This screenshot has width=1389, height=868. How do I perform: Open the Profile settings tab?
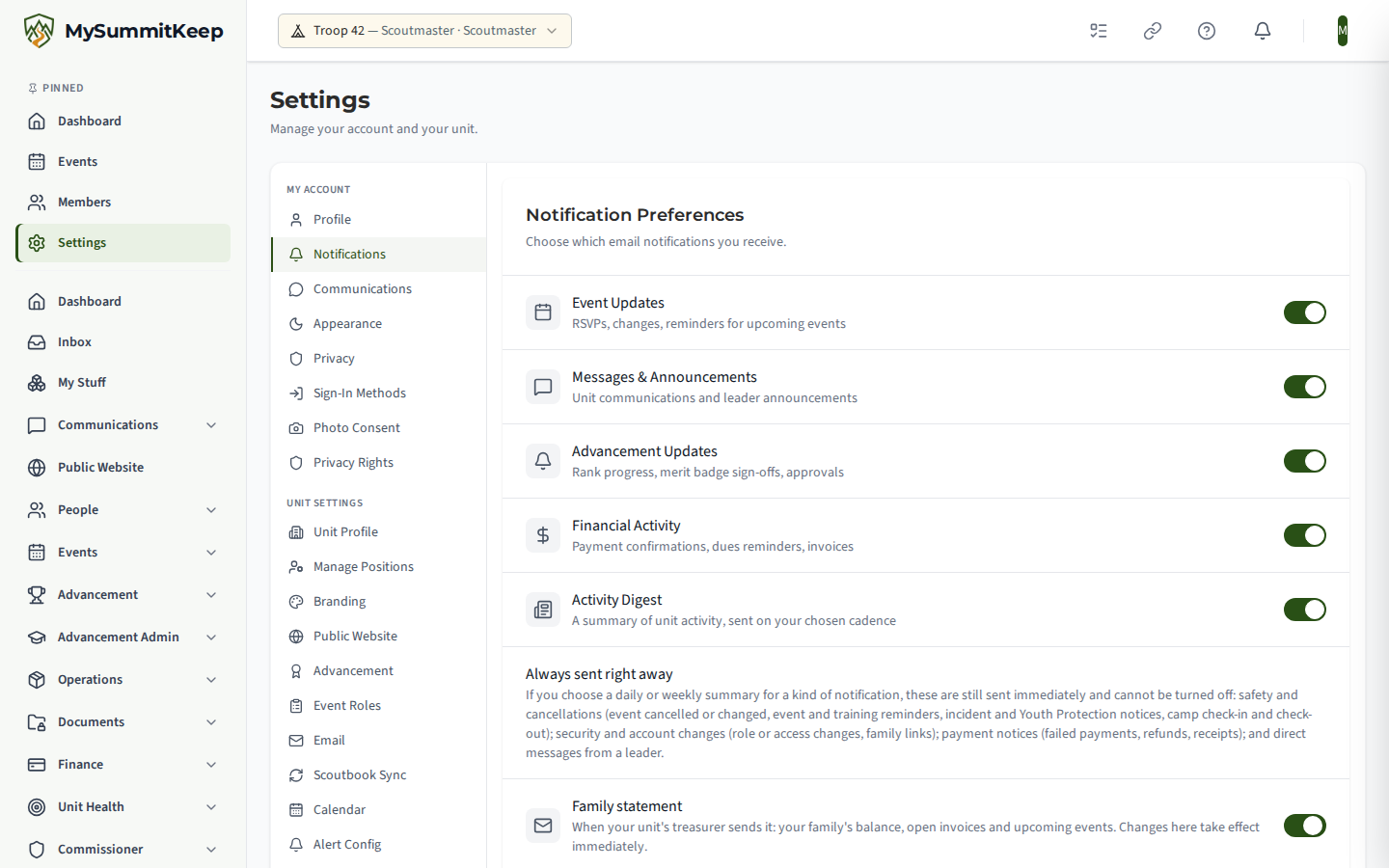pyautogui.click(x=378, y=220)
